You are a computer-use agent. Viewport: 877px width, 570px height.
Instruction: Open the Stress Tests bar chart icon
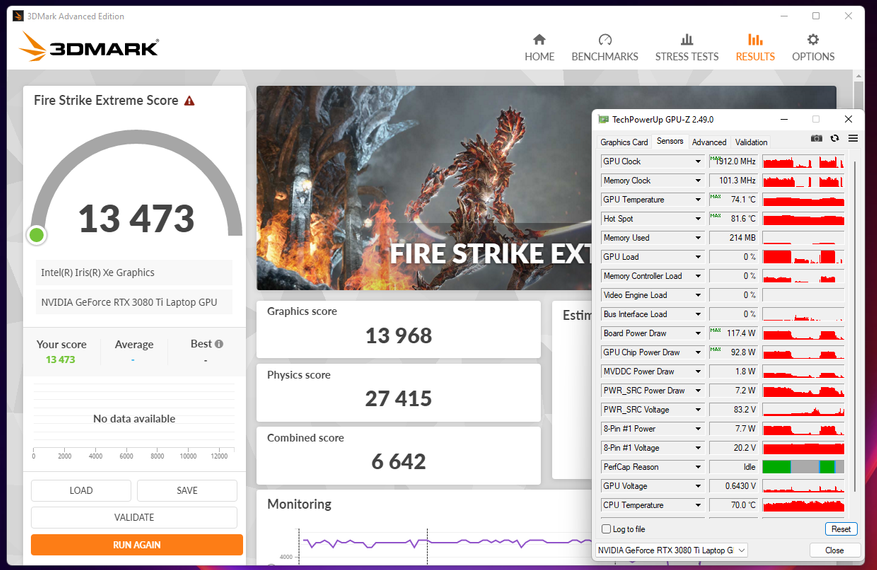point(687,40)
